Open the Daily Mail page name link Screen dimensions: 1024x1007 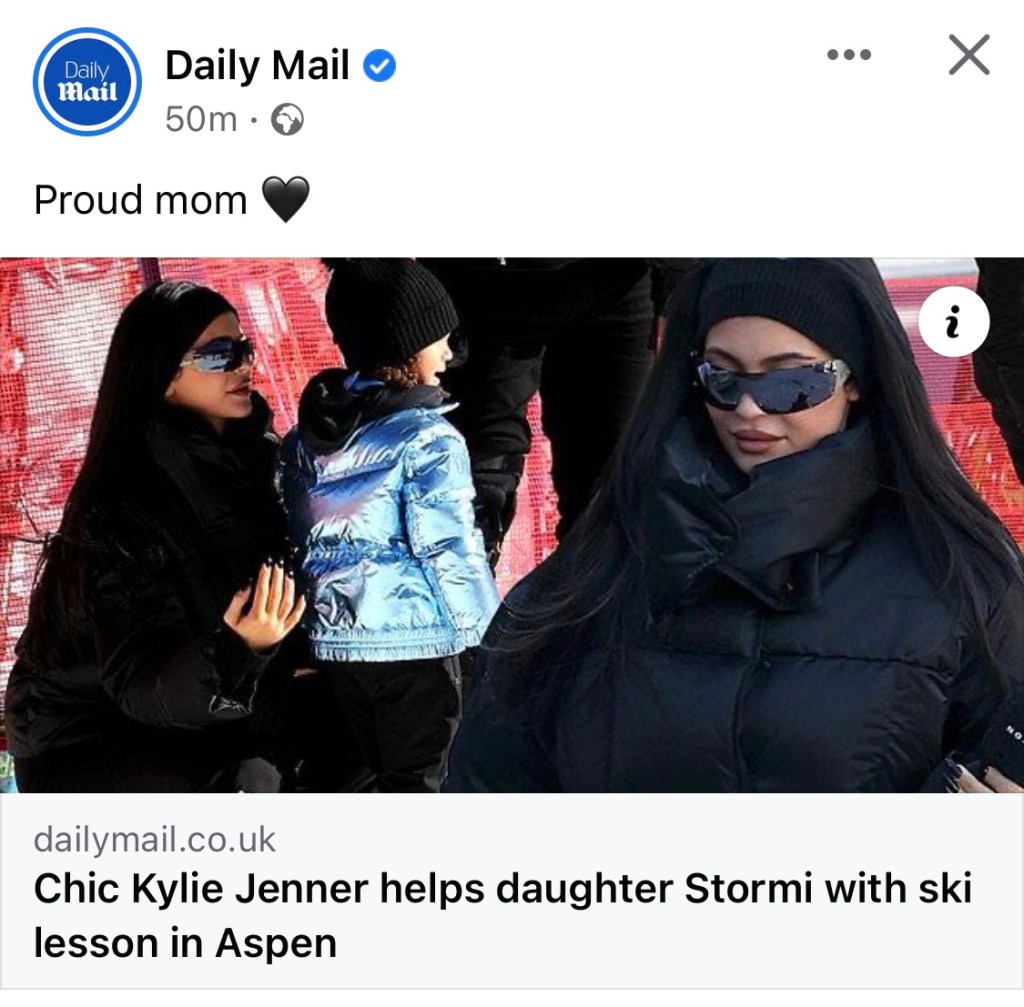click(x=257, y=65)
